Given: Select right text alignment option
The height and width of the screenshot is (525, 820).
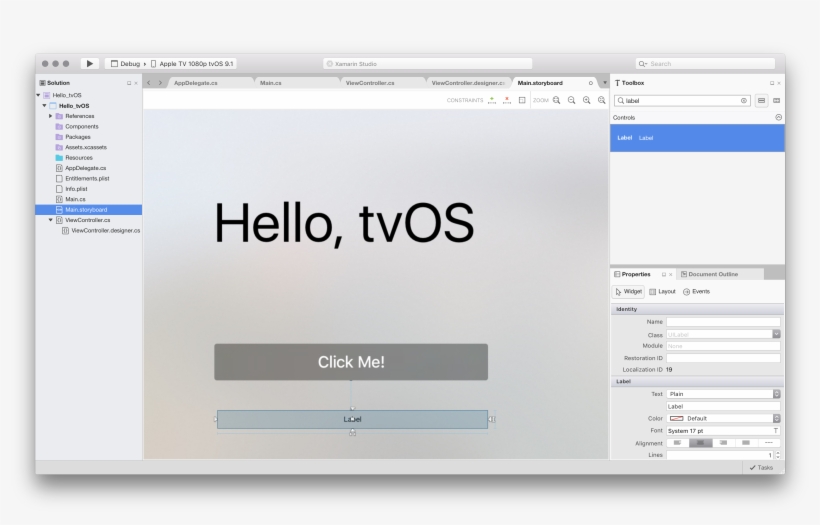Looking at the screenshot, I should click(x=723, y=442).
